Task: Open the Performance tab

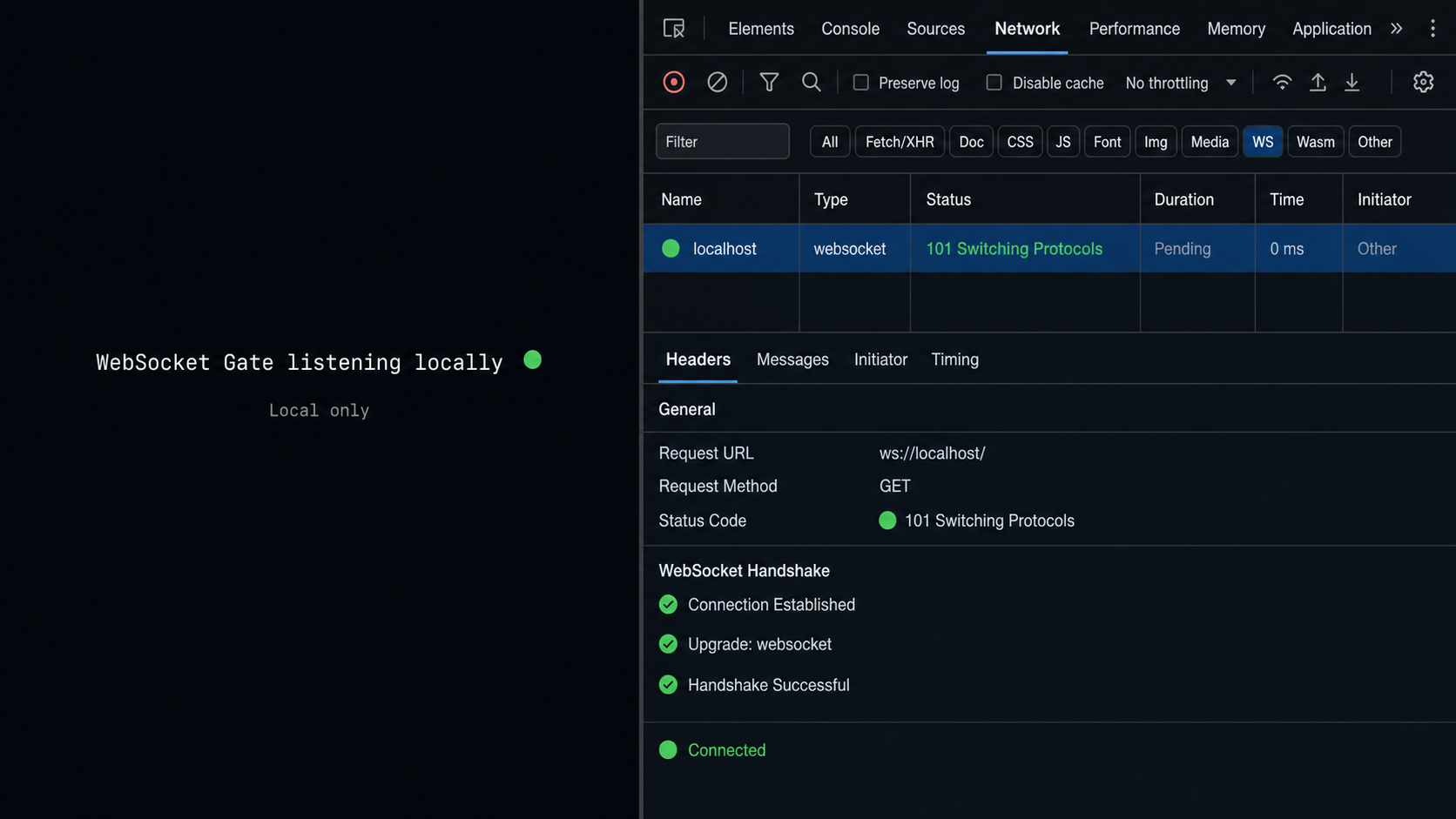Action: pos(1135,29)
